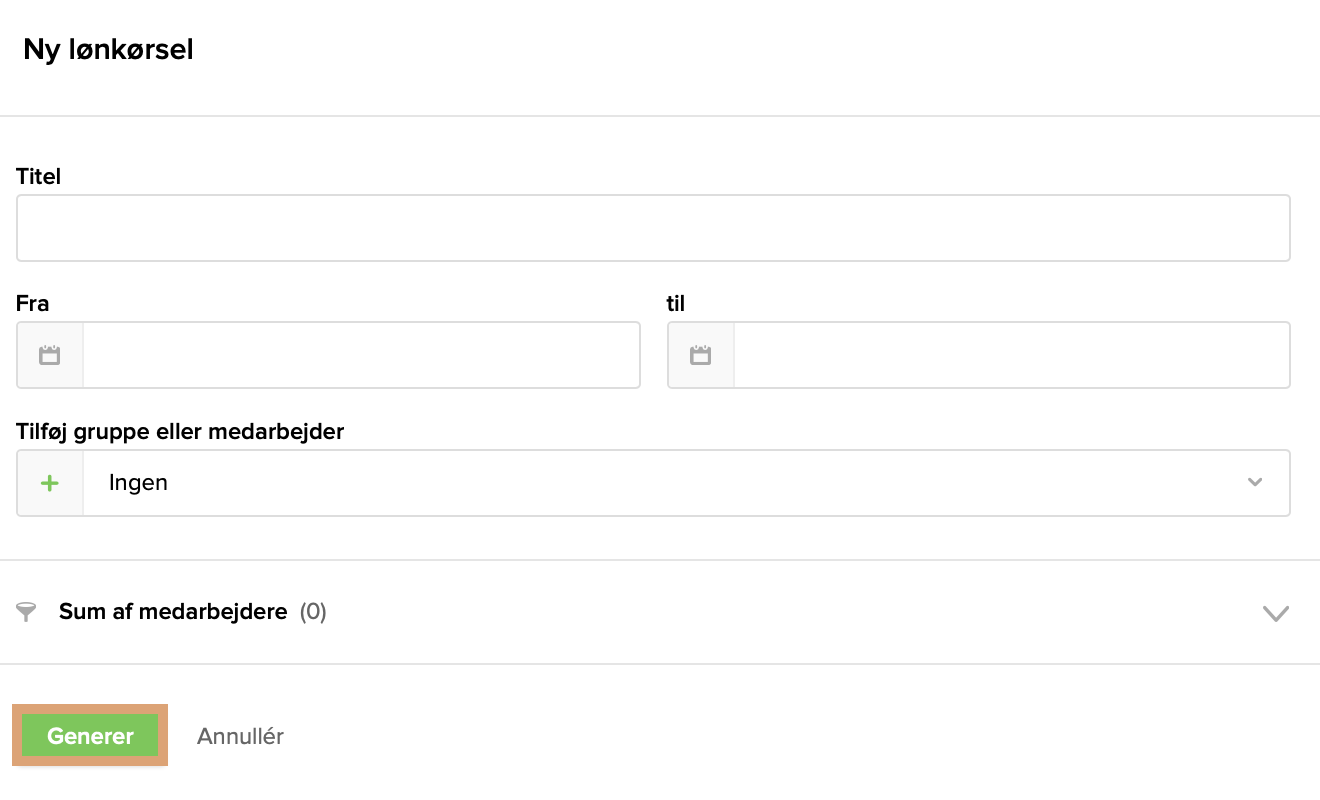Click the Ny lønkørsel heading
The height and width of the screenshot is (800, 1320).
108,50
